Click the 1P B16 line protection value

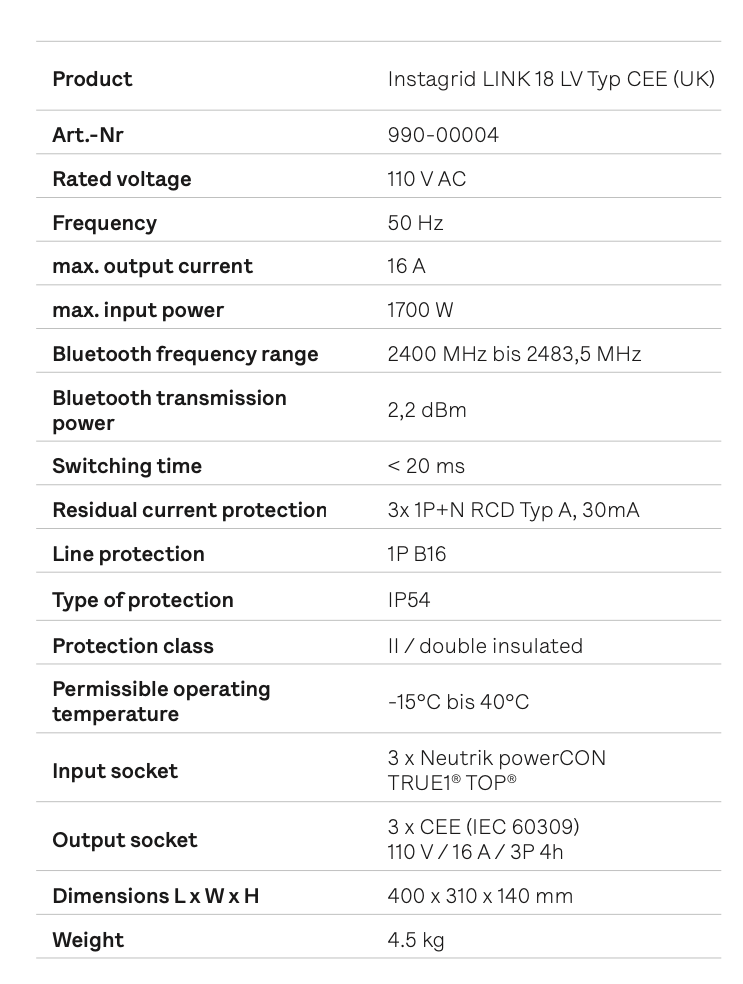pos(417,554)
